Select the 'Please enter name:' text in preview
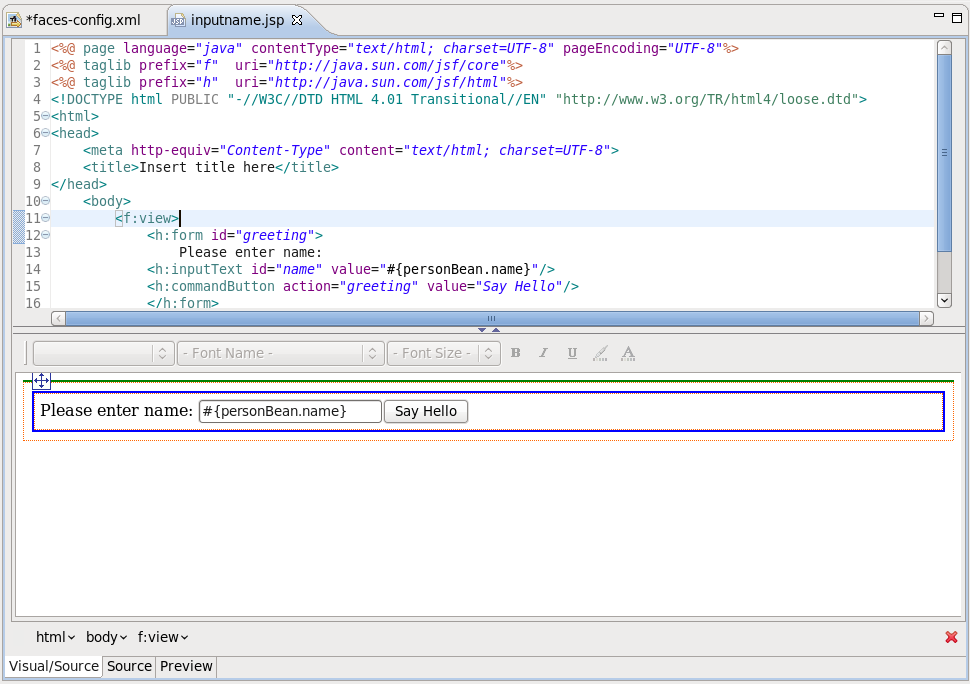 pyautogui.click(x=116, y=411)
